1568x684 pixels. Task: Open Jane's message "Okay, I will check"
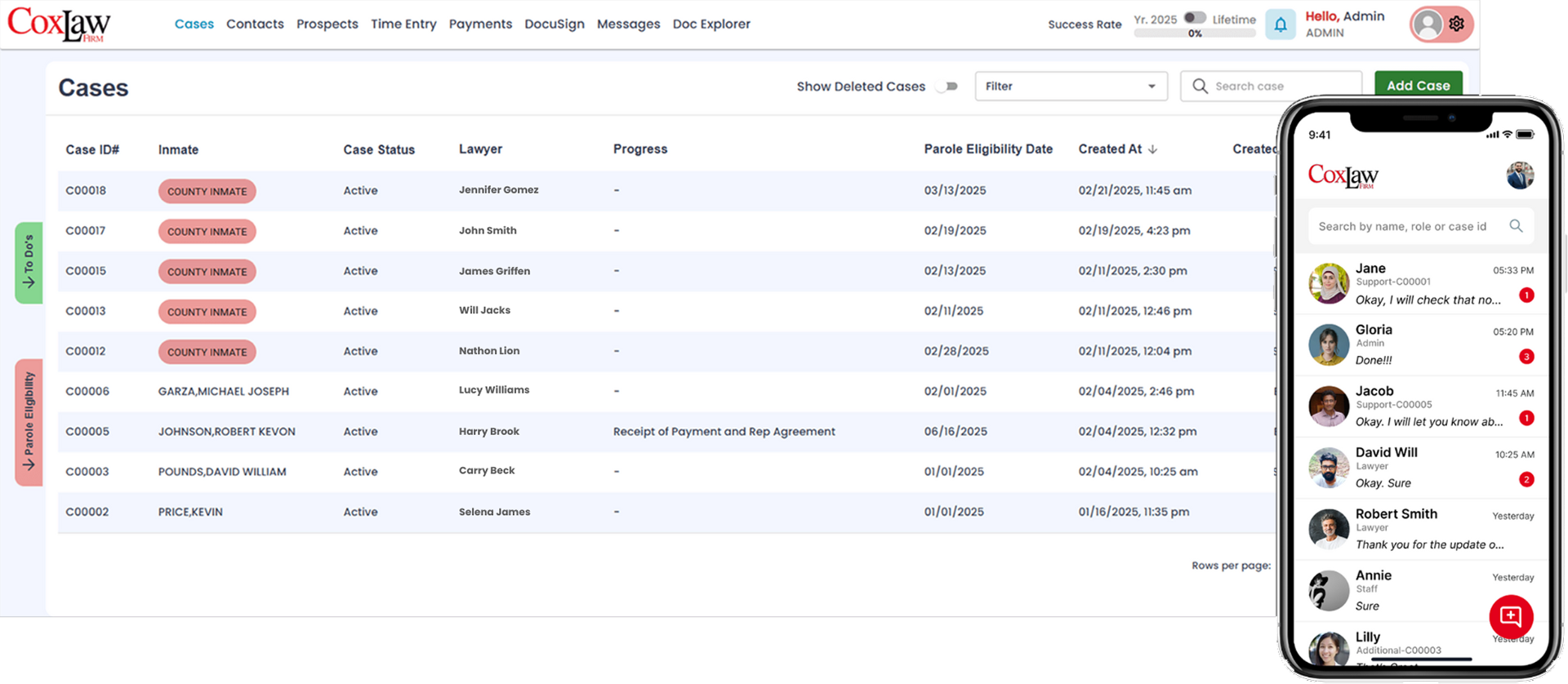coord(1428,300)
